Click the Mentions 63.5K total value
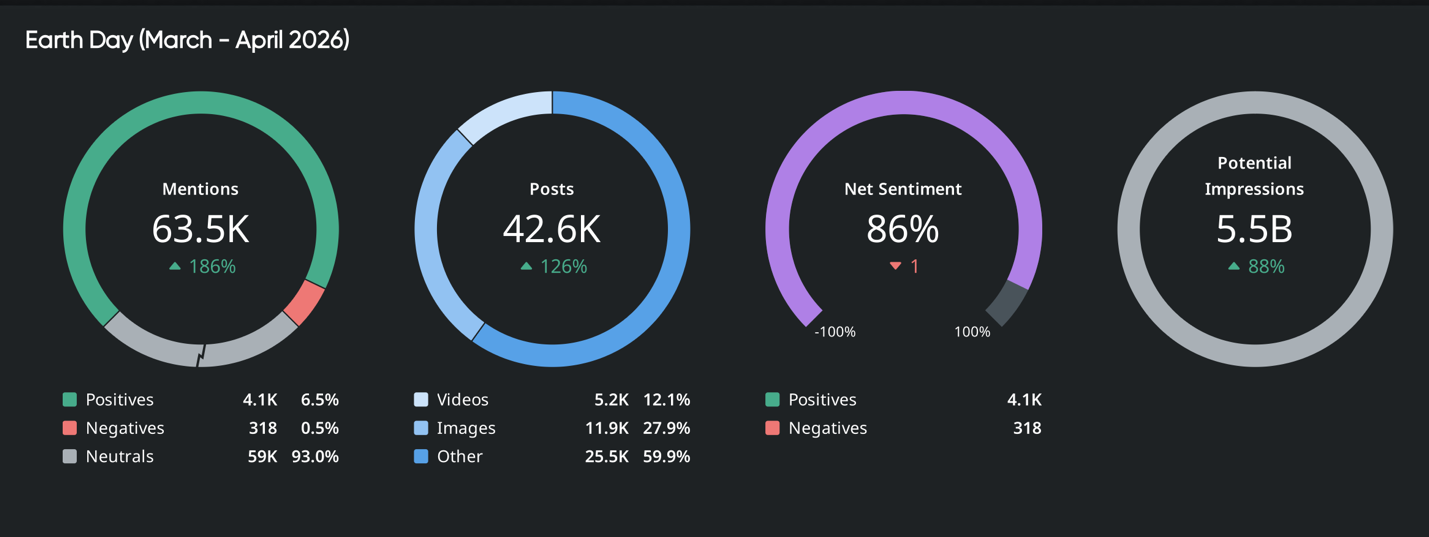The height and width of the screenshot is (537, 1429). (200, 229)
